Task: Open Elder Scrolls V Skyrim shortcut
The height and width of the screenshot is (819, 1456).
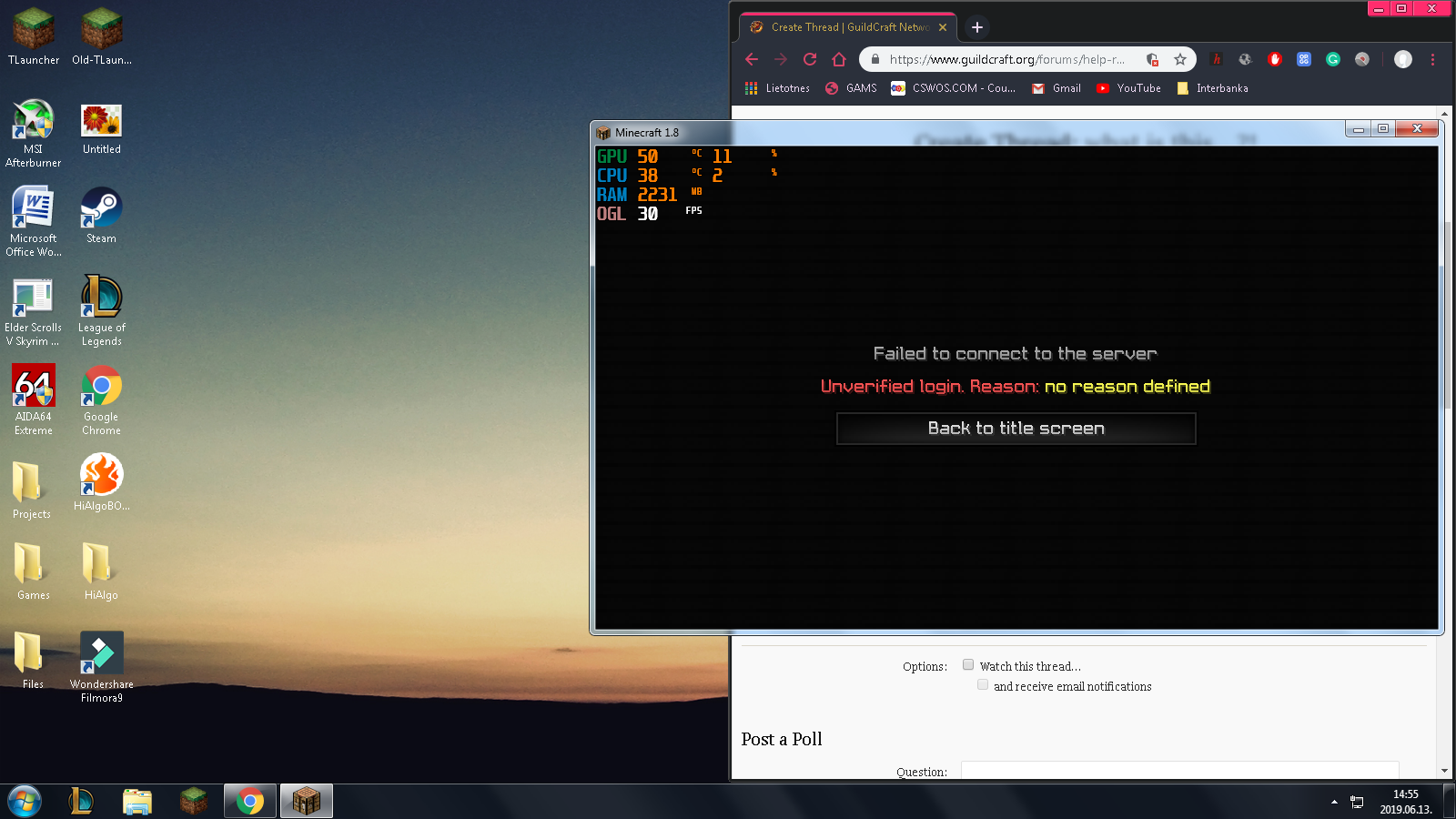Action: coord(34,310)
